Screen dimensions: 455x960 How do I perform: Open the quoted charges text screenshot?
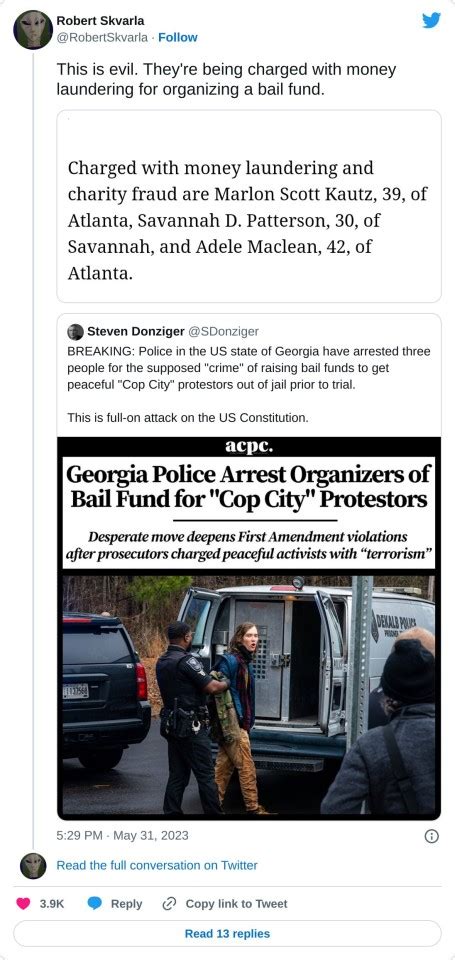249,206
